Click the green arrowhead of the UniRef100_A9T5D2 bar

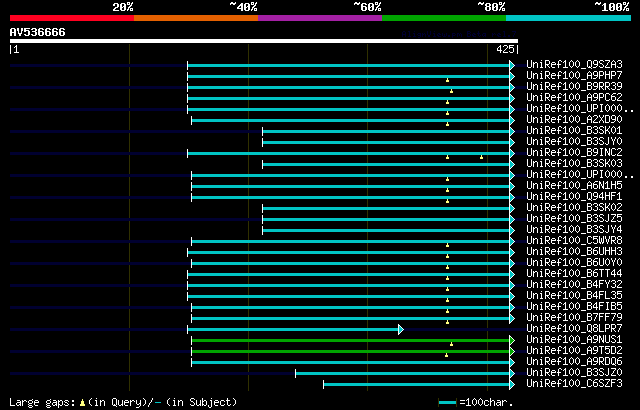[512, 351]
